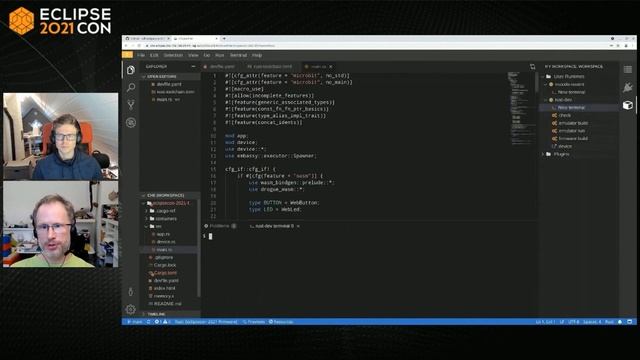The image size is (640, 360).
Task: Collapse the CHE (WORKSPACE) section
Action: click(x=170, y=196)
